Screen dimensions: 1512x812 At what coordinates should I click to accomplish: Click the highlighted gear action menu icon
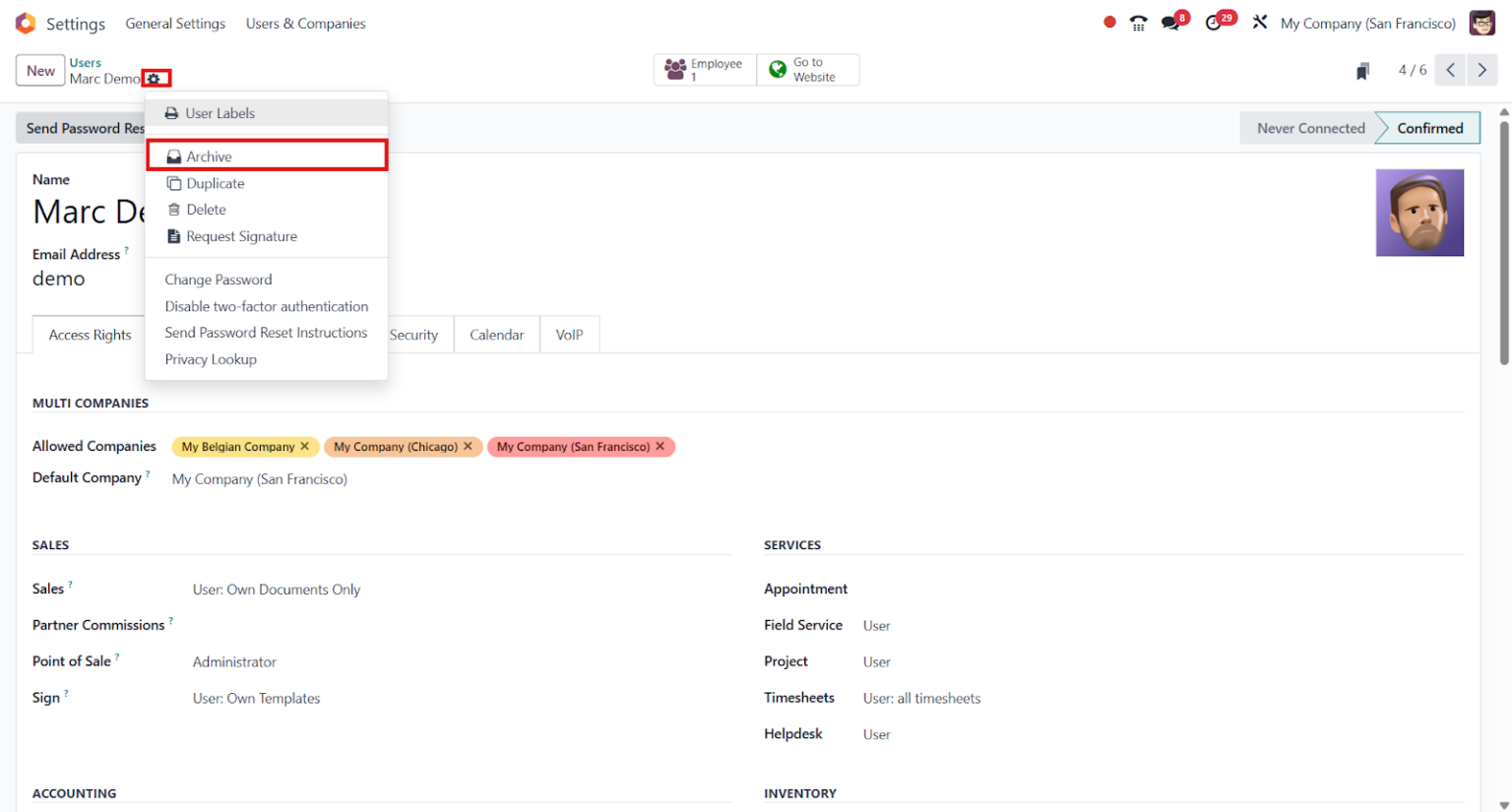[157, 79]
